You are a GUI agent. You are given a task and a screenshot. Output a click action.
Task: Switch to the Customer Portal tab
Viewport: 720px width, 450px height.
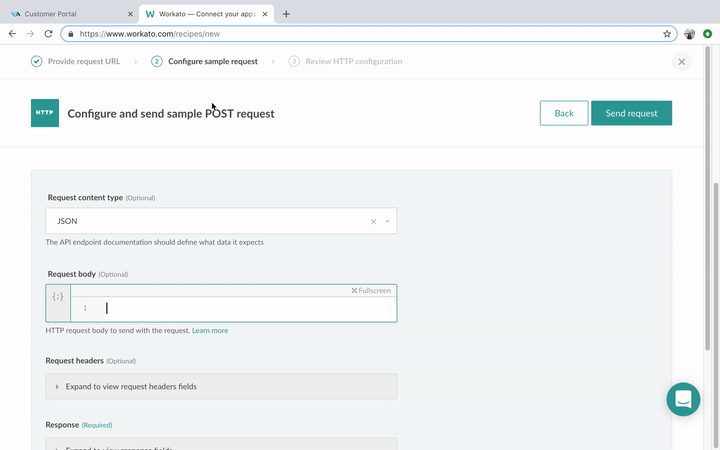pyautogui.click(x=70, y=14)
